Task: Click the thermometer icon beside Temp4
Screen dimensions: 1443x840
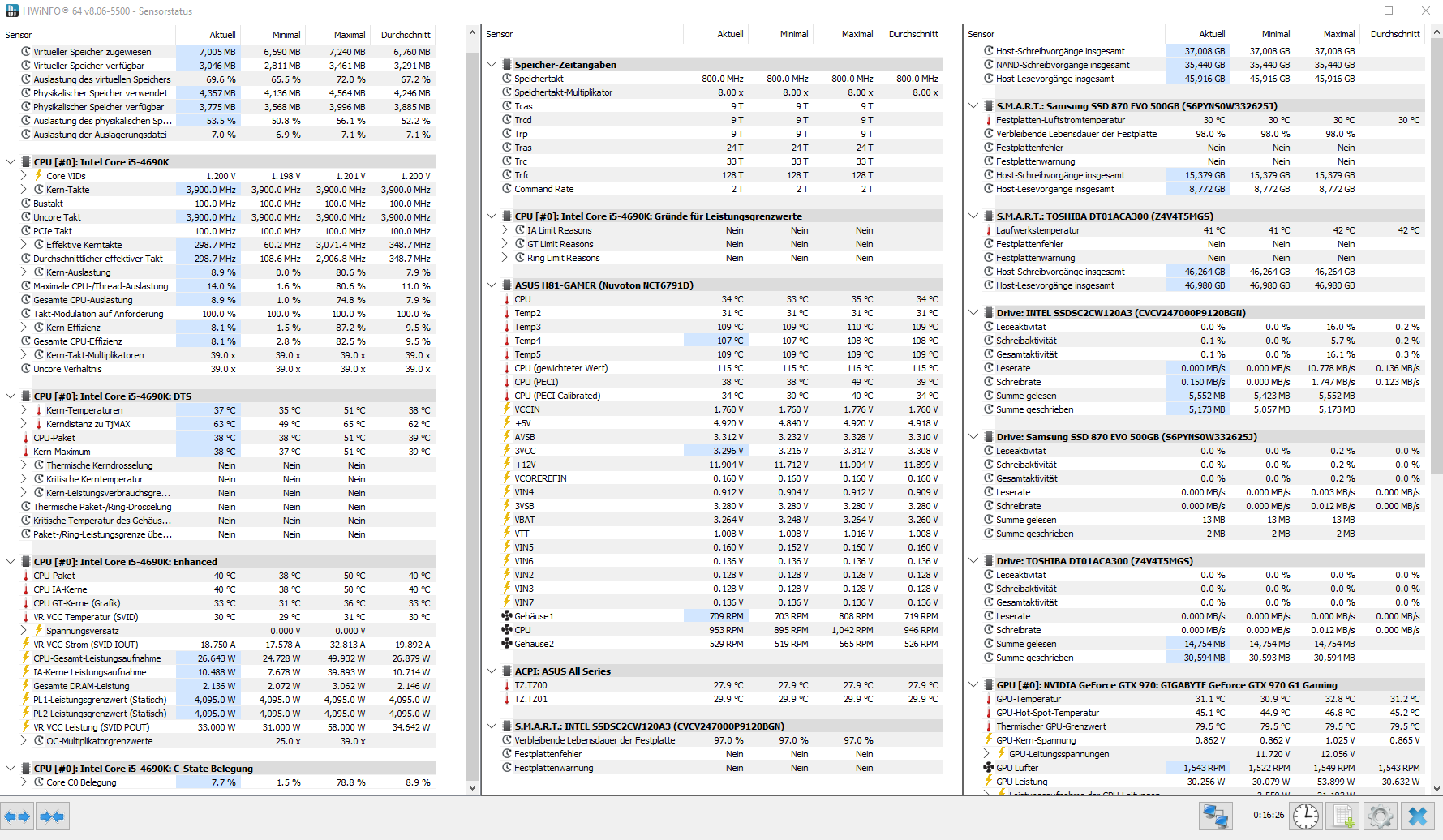Action: pos(507,341)
